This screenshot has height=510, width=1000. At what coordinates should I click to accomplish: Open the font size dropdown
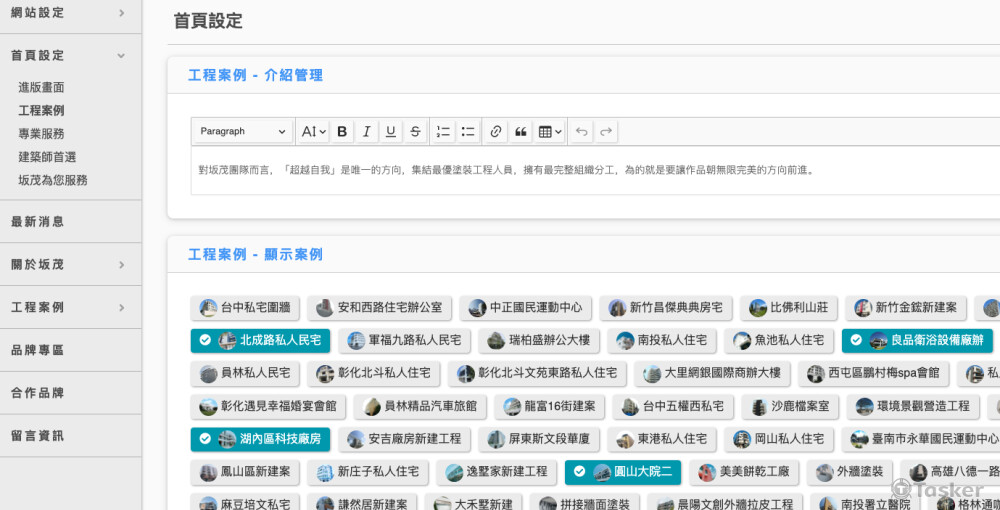[313, 132]
